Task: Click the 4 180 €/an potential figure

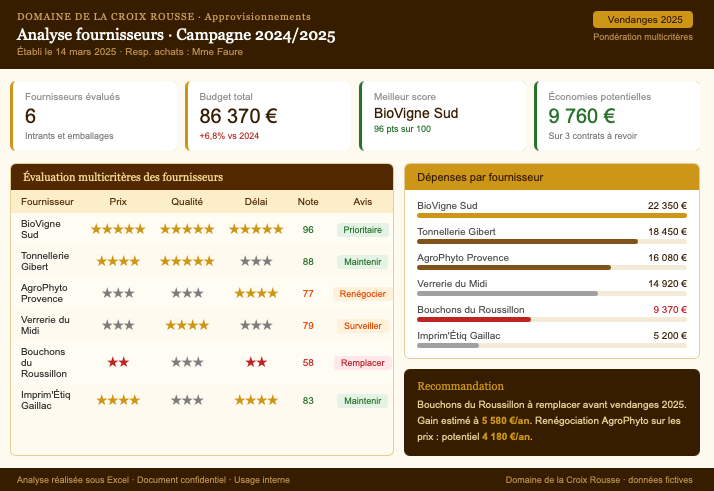Action: (x=506, y=436)
